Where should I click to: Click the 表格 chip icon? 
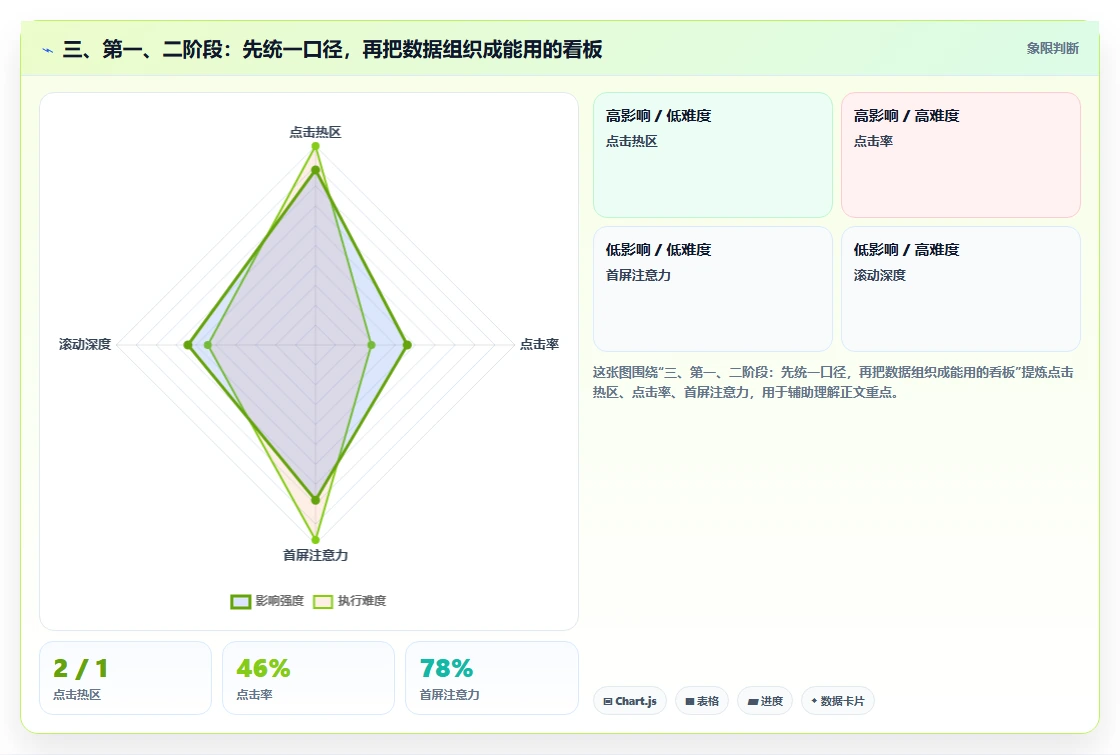coord(689,701)
